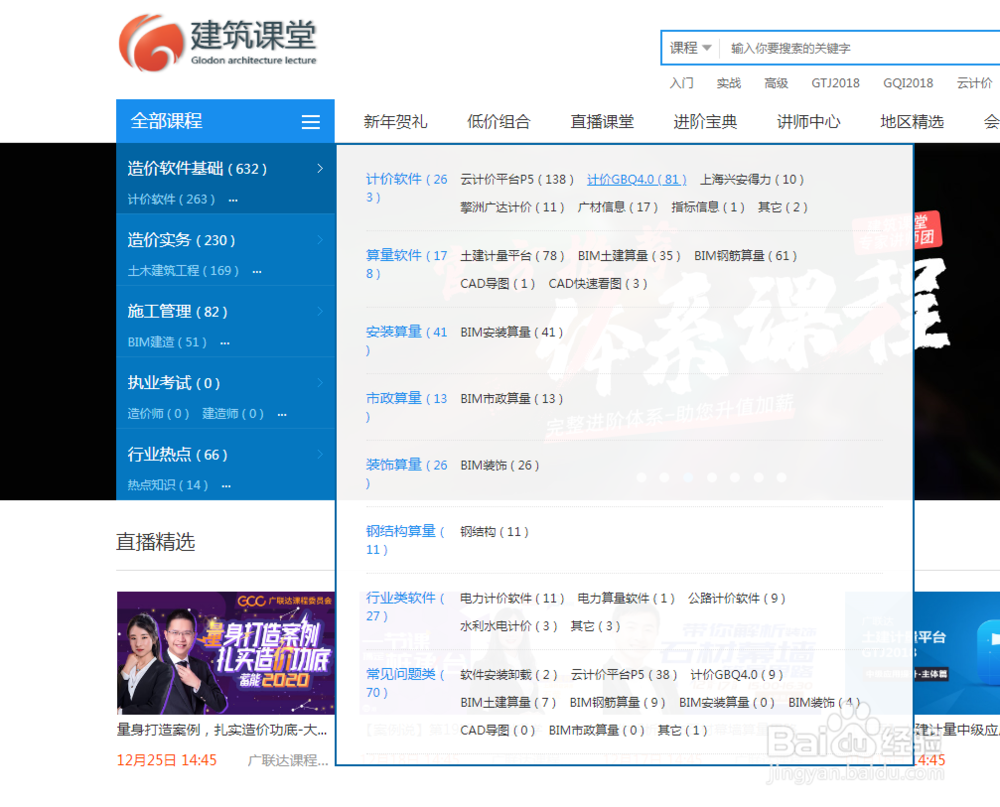
Task: Open the 新年贺礼 nav tab
Action: click(395, 121)
